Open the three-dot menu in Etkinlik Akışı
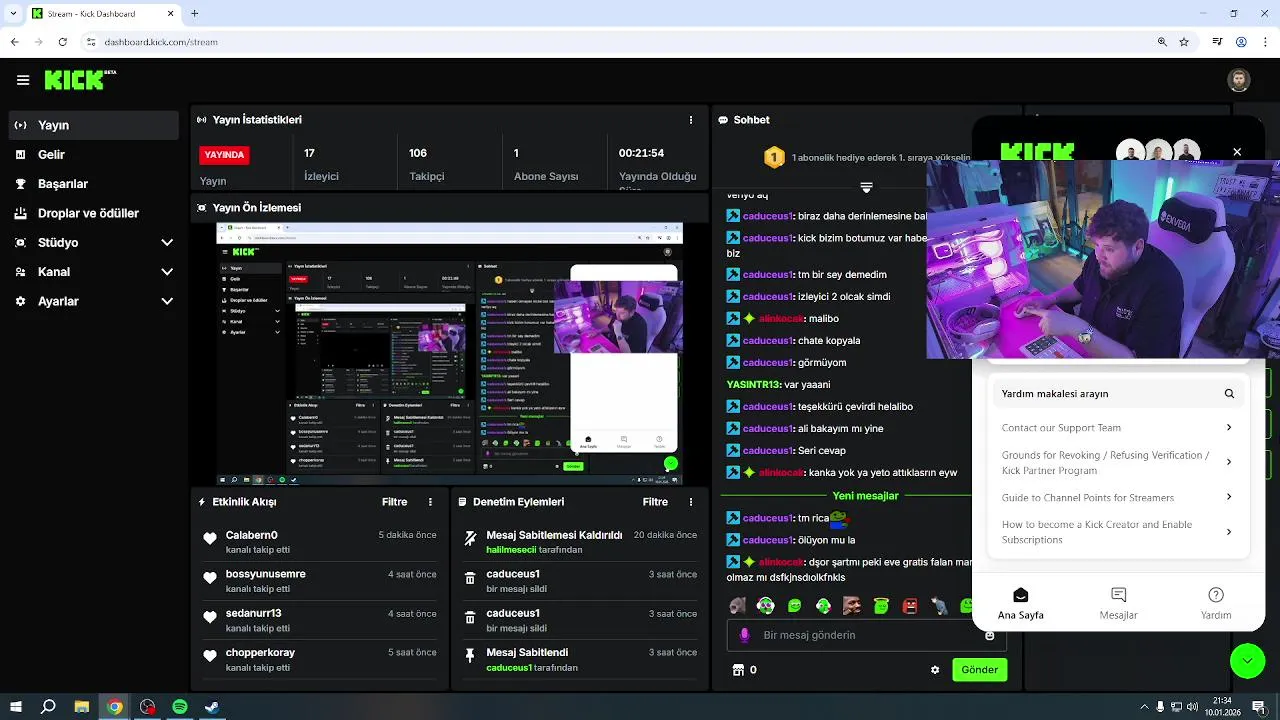This screenshot has width=1280, height=720. [431, 502]
